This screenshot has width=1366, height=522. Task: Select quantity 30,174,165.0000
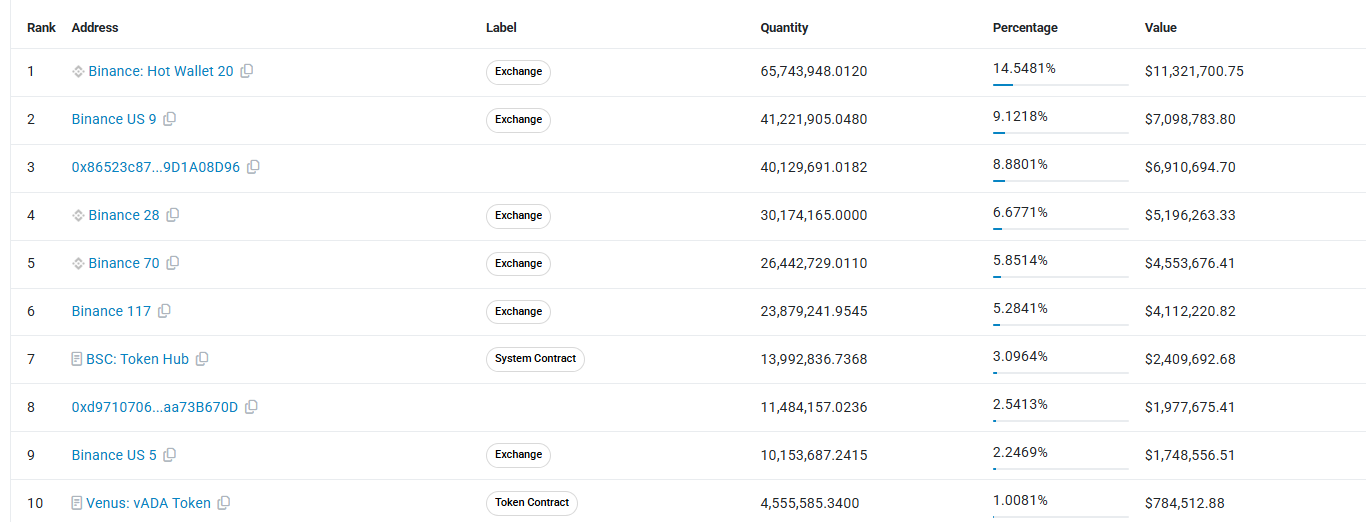click(814, 215)
